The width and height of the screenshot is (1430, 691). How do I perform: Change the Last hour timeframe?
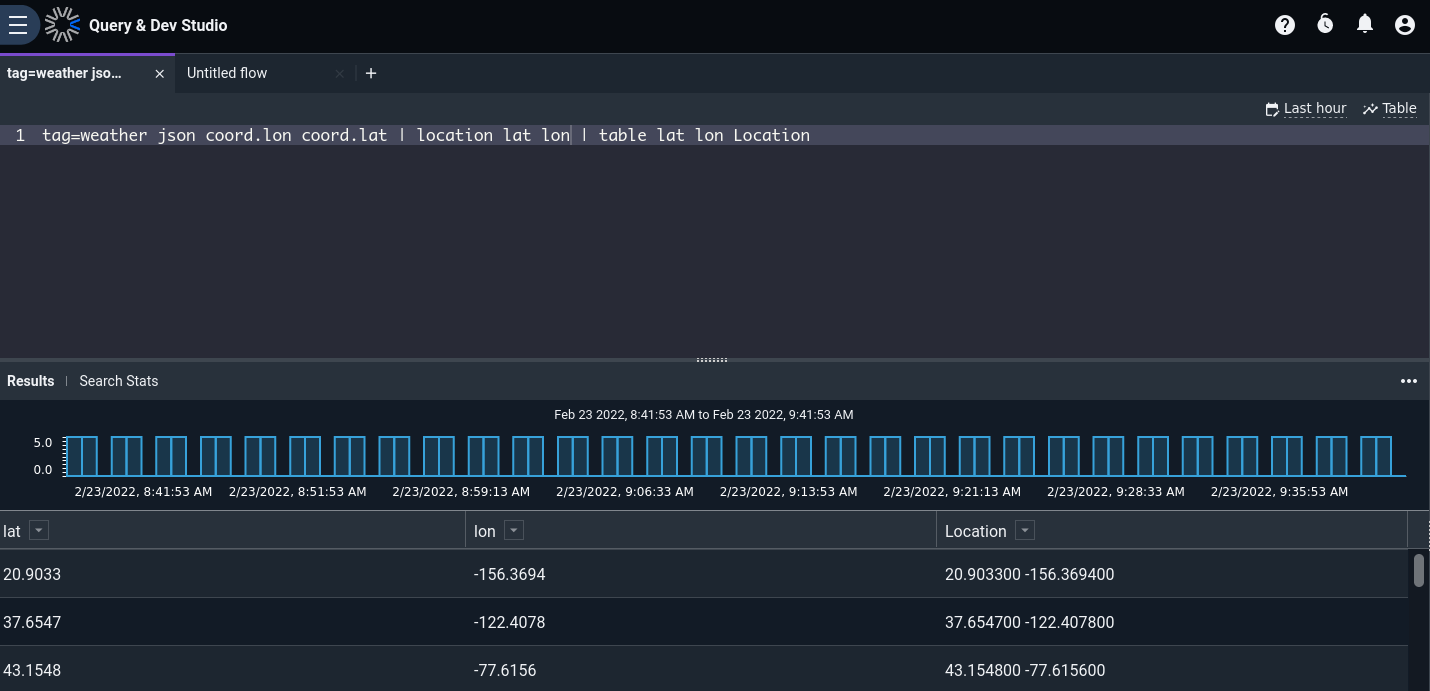tap(1306, 109)
